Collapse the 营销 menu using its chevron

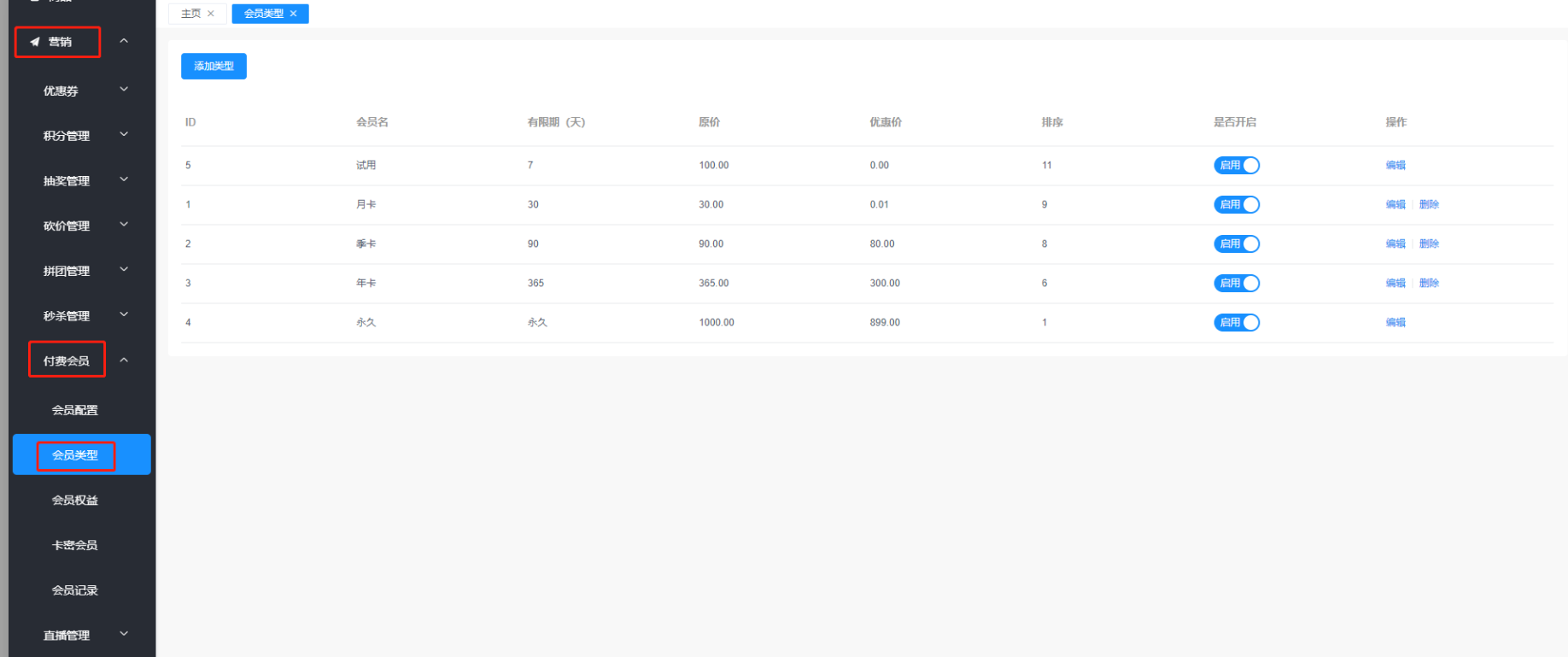[124, 41]
